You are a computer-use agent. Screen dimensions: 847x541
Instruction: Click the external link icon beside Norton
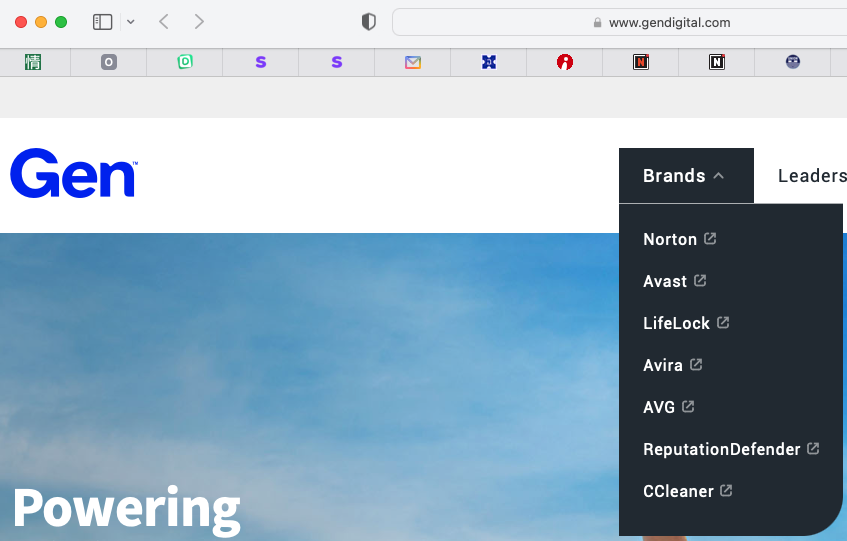[x=710, y=239]
